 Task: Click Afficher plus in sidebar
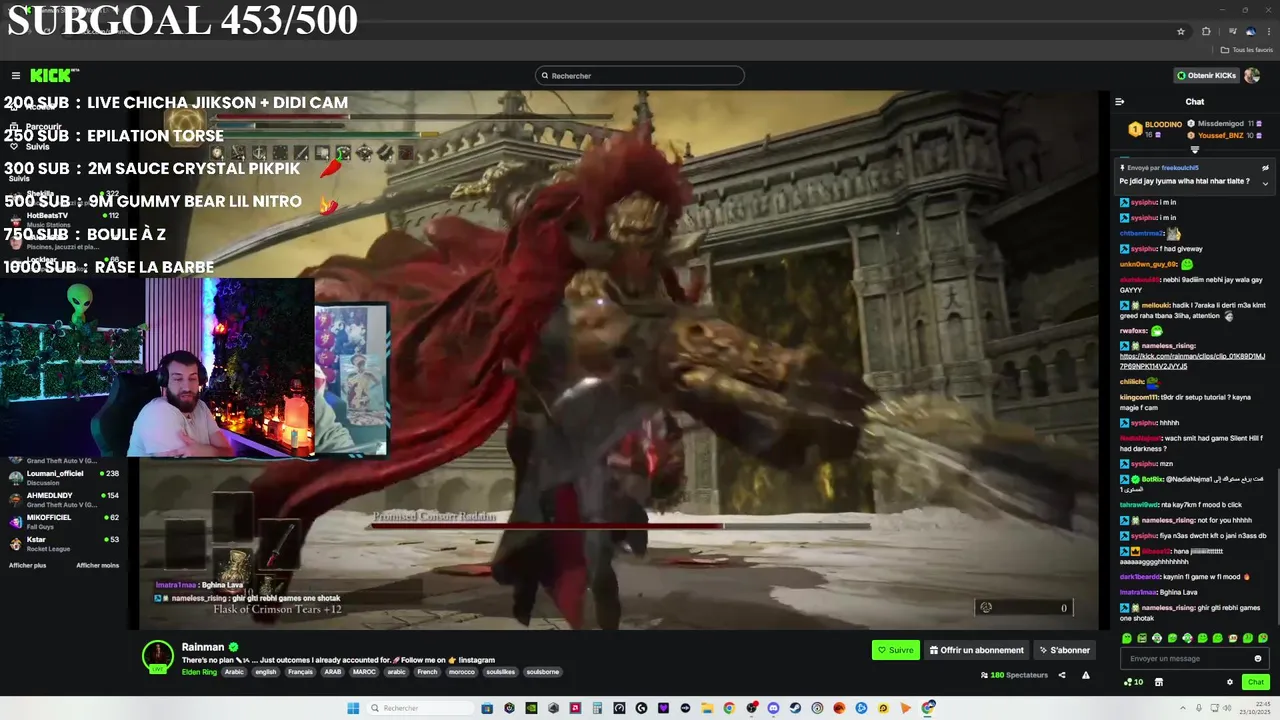(28, 565)
